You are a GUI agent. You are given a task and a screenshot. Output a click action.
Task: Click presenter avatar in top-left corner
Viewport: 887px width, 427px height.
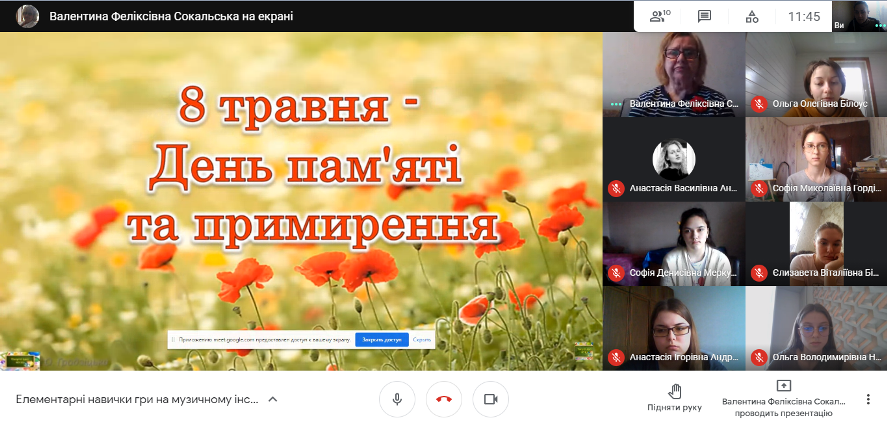(x=27, y=16)
